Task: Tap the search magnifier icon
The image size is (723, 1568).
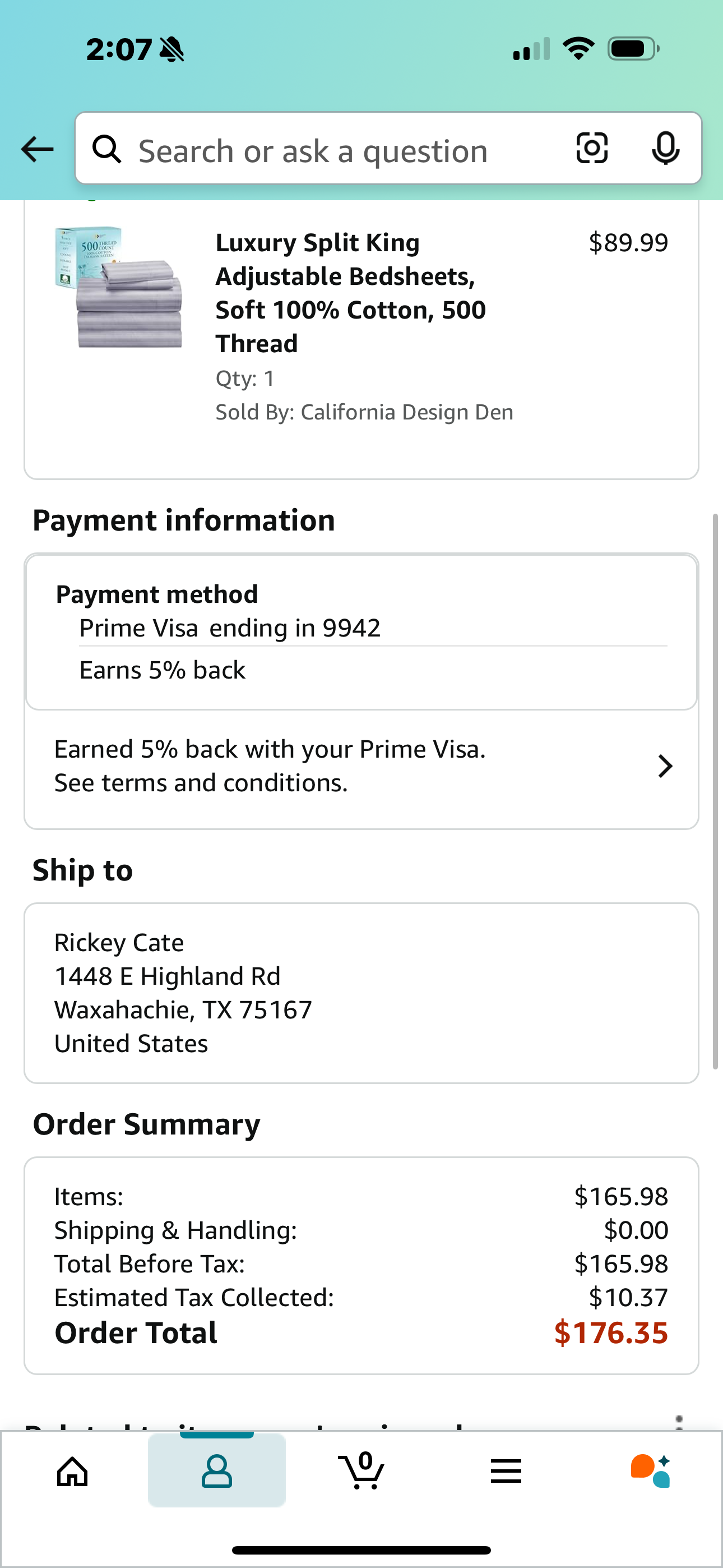Action: pos(106,149)
